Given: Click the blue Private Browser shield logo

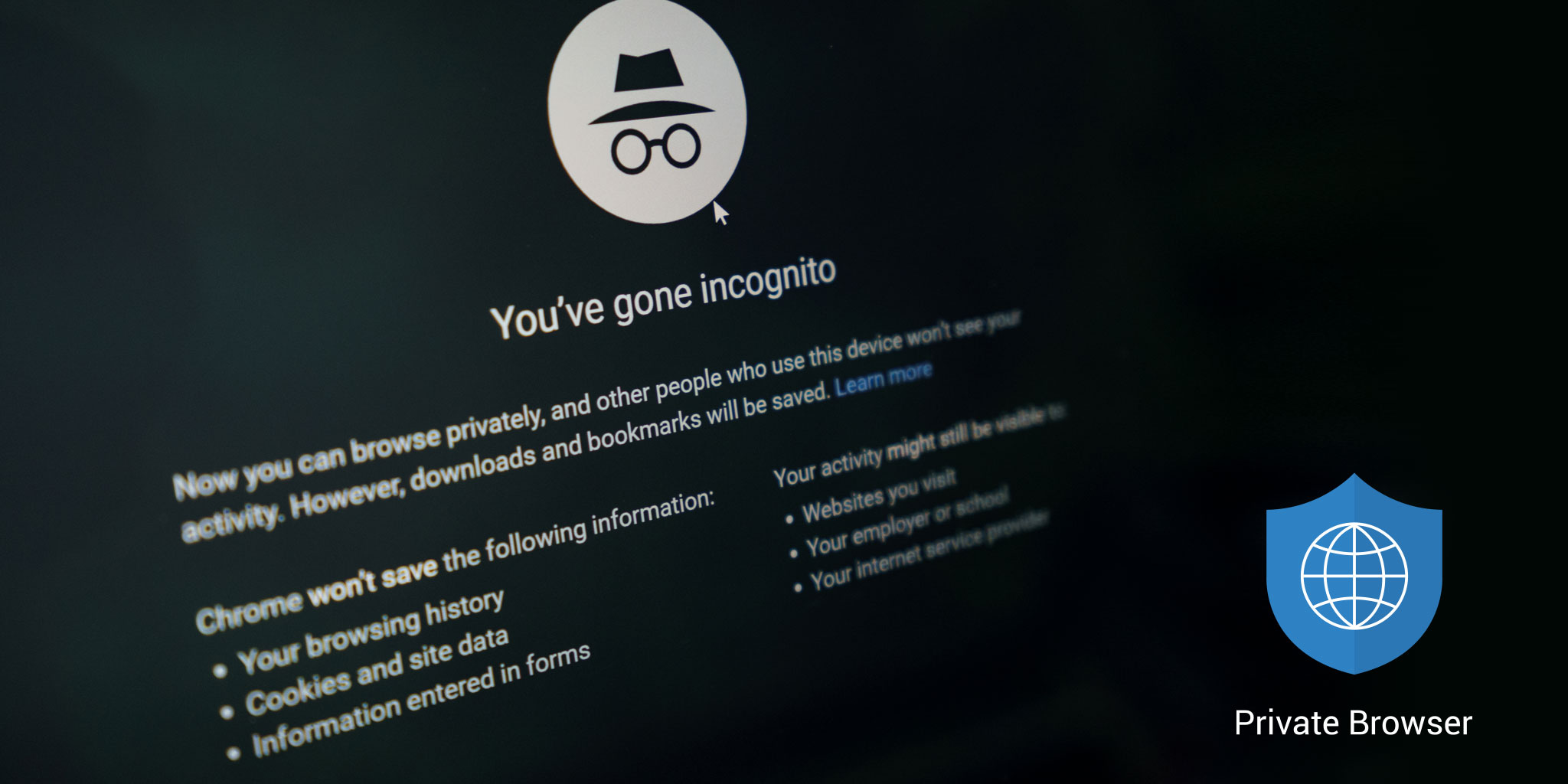Looking at the screenshot, I should (1354, 573).
